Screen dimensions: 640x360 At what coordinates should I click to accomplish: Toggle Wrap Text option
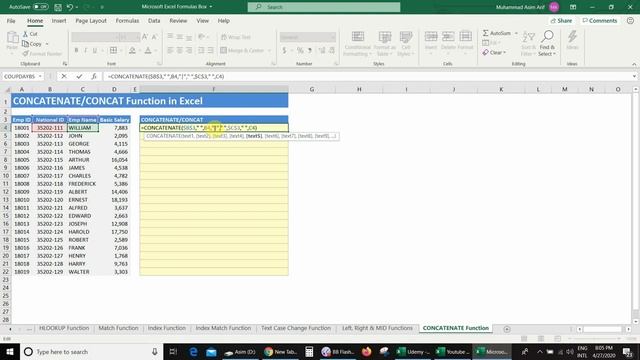(236, 37)
